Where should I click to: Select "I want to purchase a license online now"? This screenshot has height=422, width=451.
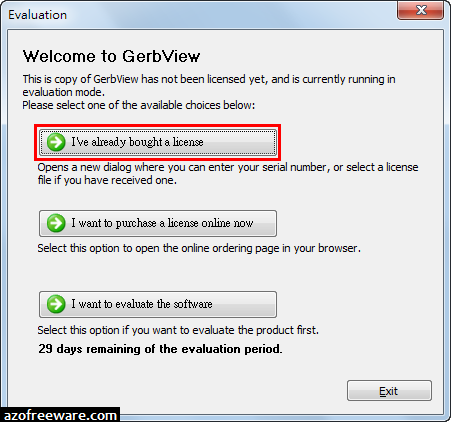158,223
